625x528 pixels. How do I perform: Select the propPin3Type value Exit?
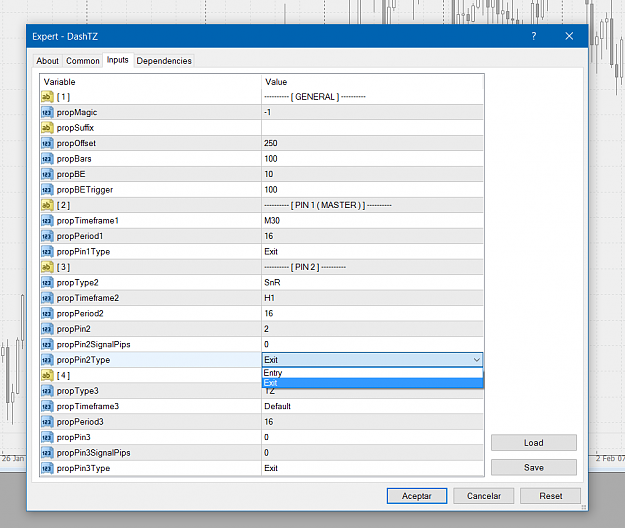coord(372,468)
